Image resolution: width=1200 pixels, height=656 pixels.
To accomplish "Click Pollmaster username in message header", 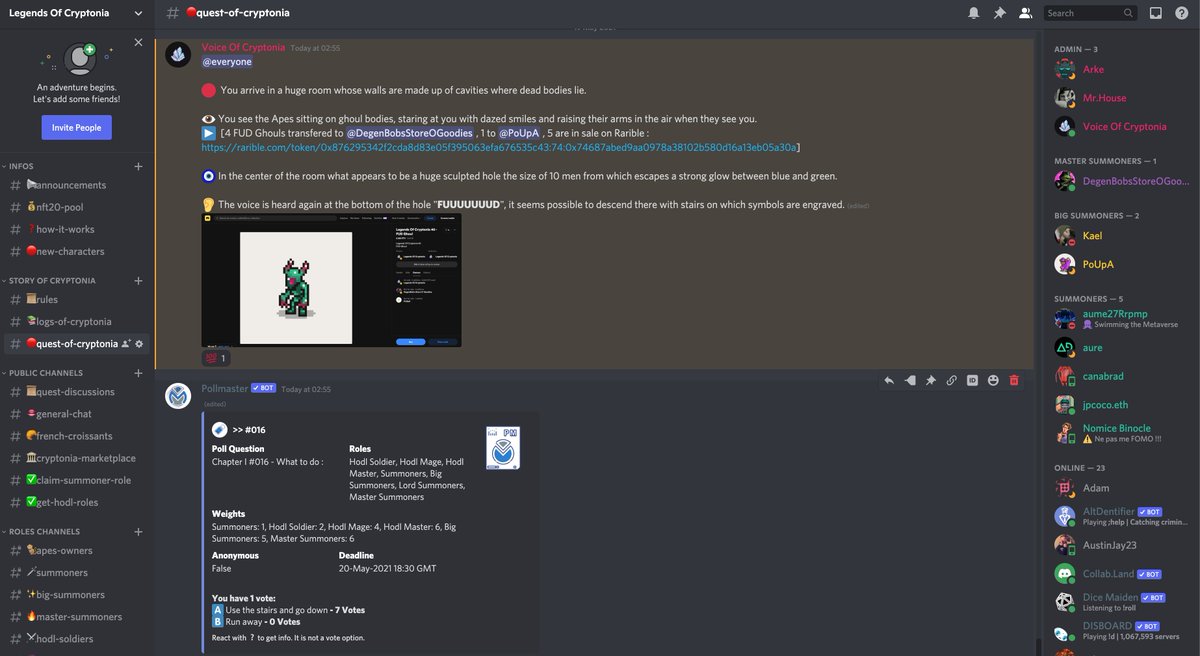I will pyautogui.click(x=224, y=388).
